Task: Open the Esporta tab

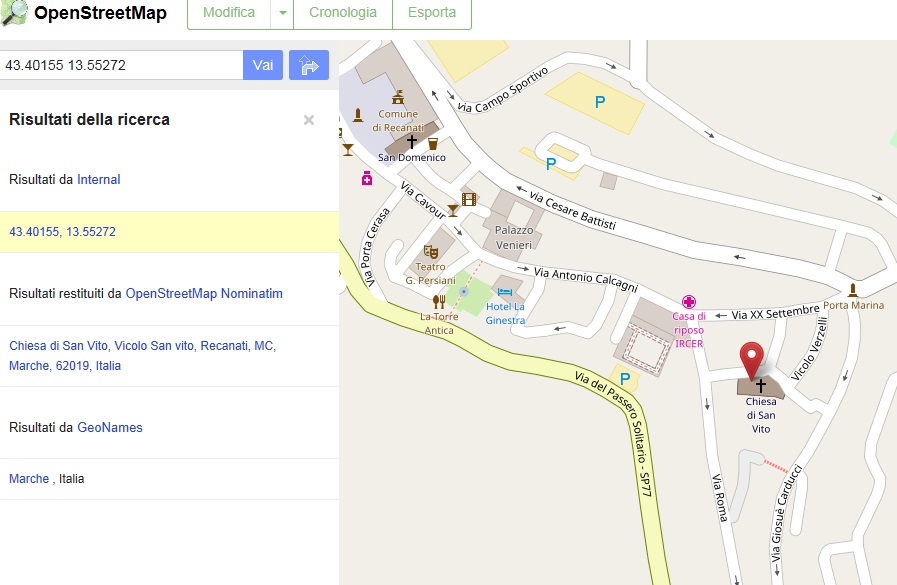Action: 432,13
